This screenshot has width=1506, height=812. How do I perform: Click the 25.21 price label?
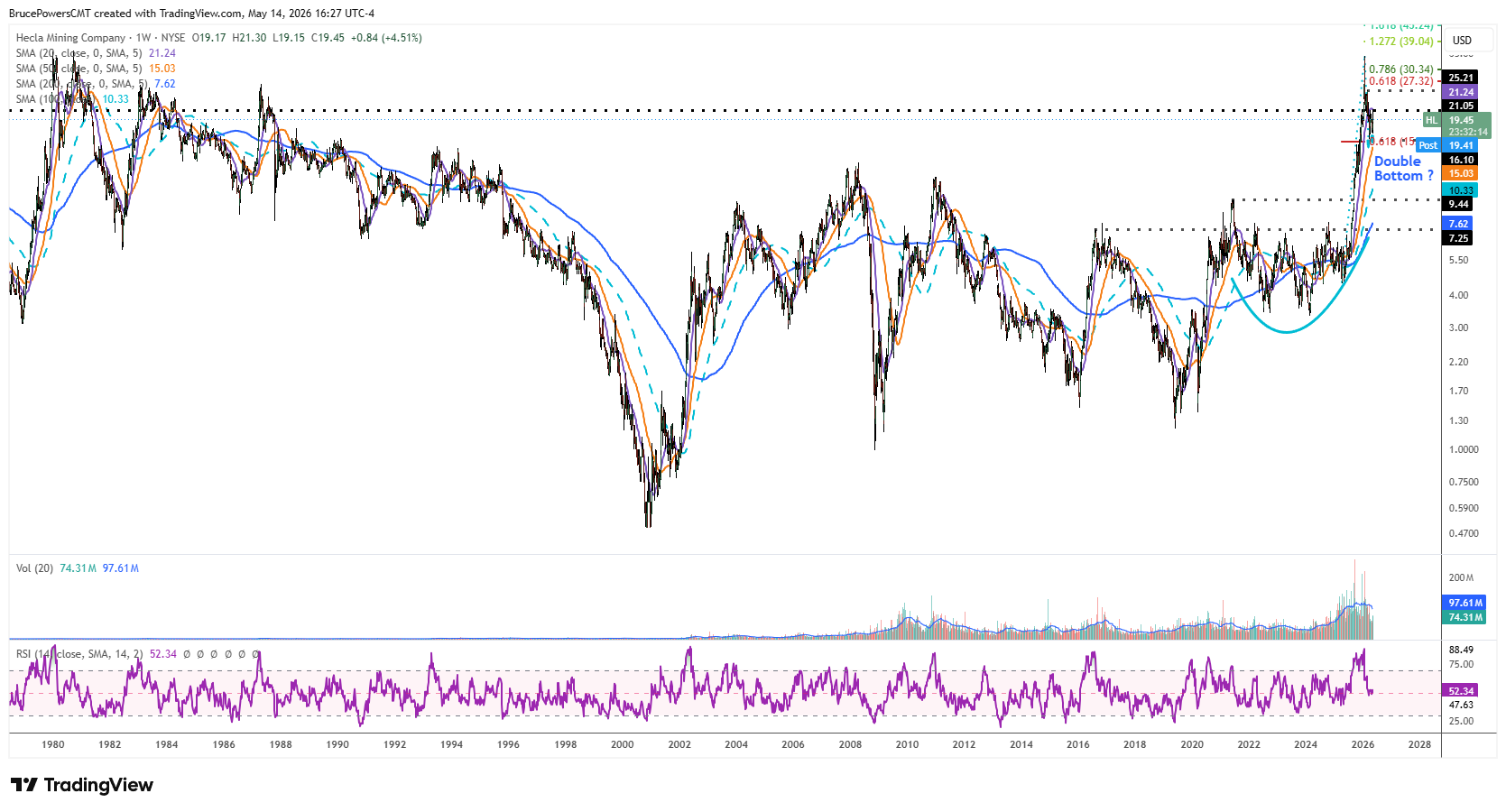point(1460,78)
